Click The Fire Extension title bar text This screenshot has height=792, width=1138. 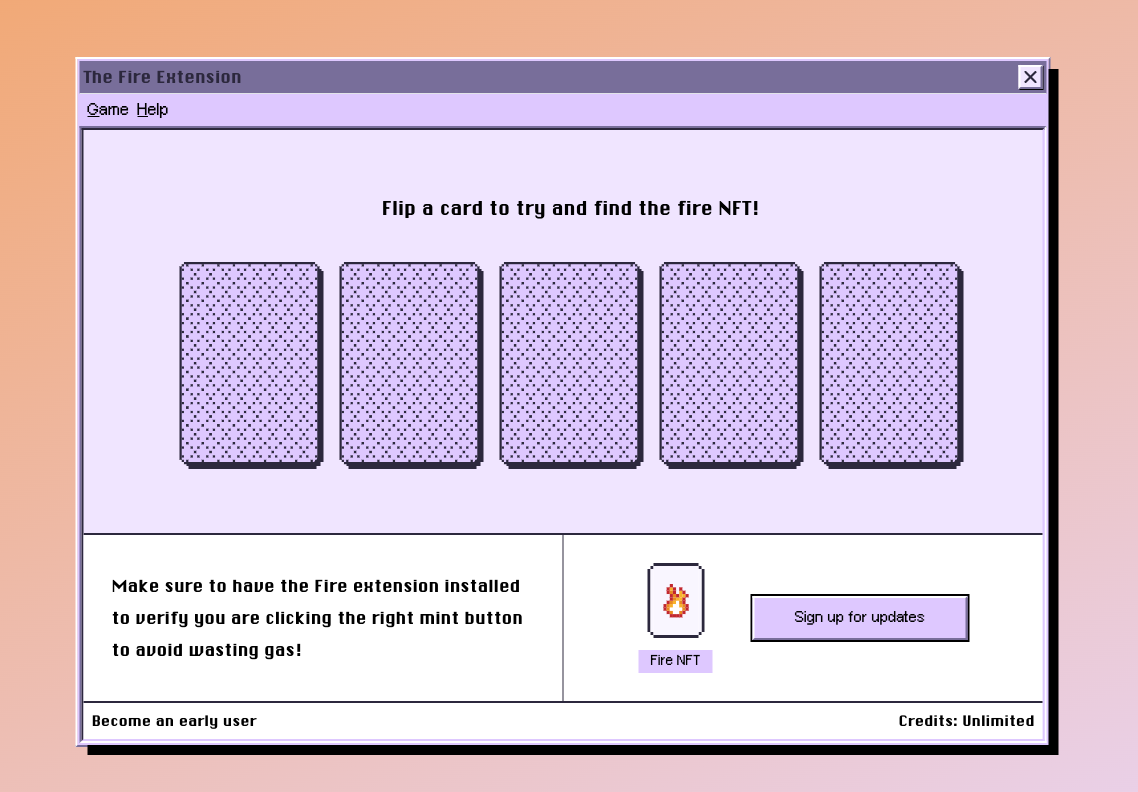162,77
